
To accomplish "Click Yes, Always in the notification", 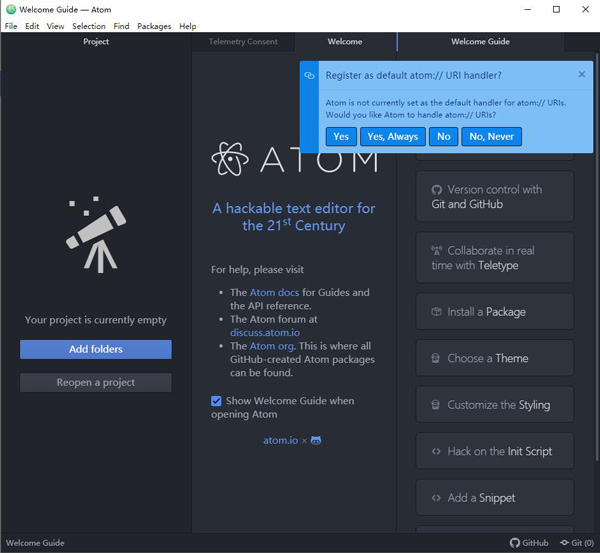I will point(393,137).
